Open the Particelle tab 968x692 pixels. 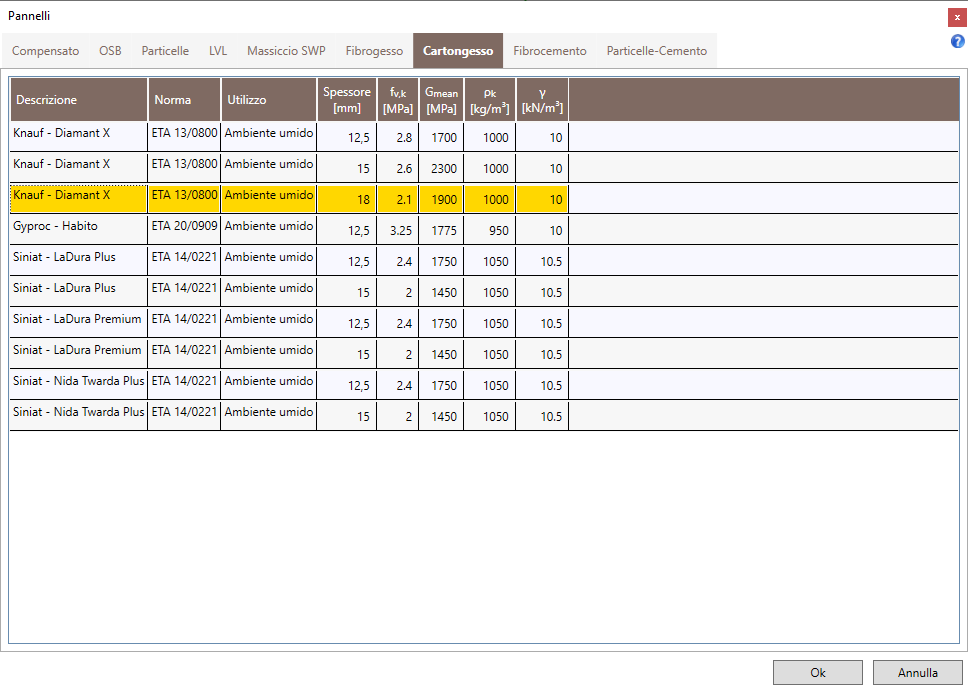point(165,51)
